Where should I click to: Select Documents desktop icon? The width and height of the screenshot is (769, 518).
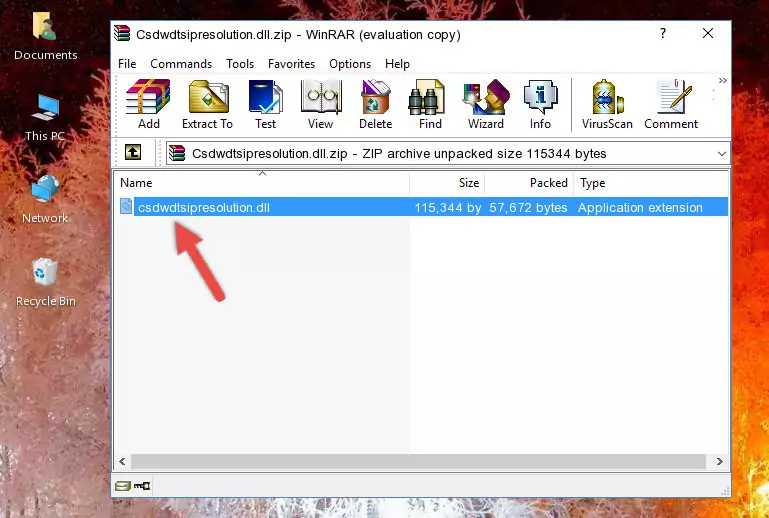click(x=45, y=36)
